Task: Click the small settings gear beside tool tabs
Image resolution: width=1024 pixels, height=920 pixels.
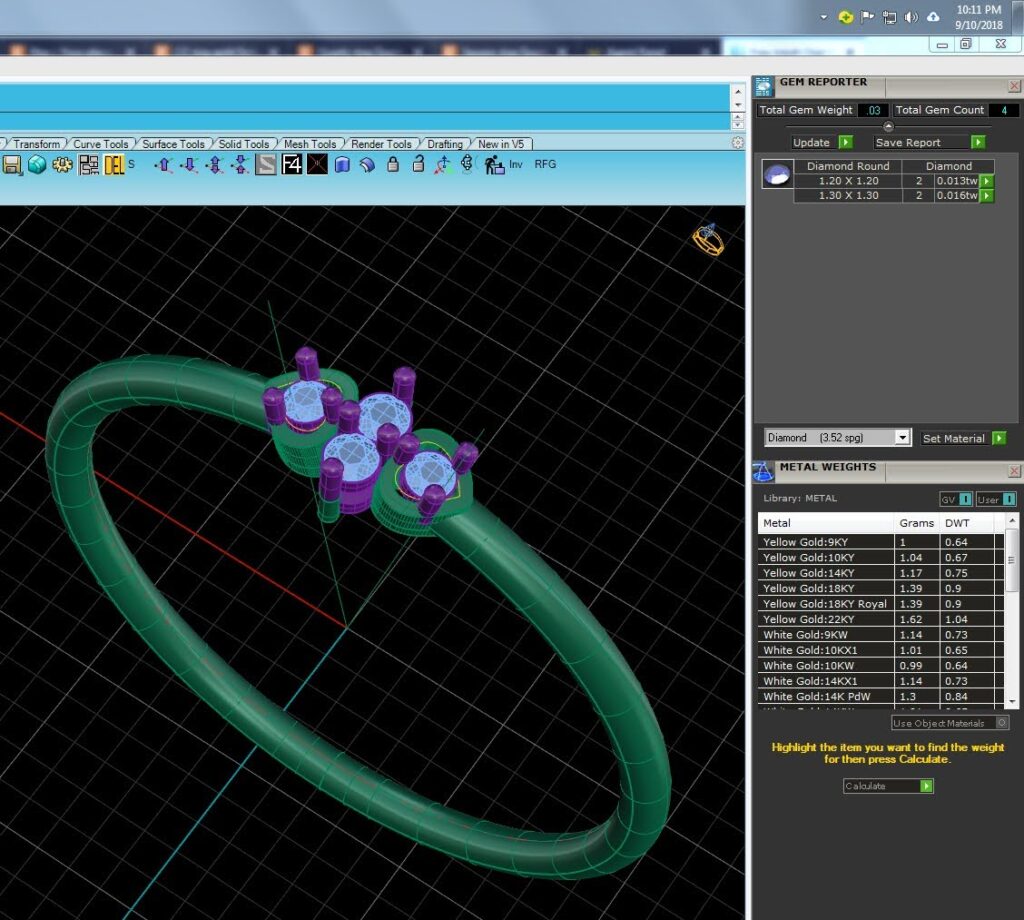Action: click(737, 142)
